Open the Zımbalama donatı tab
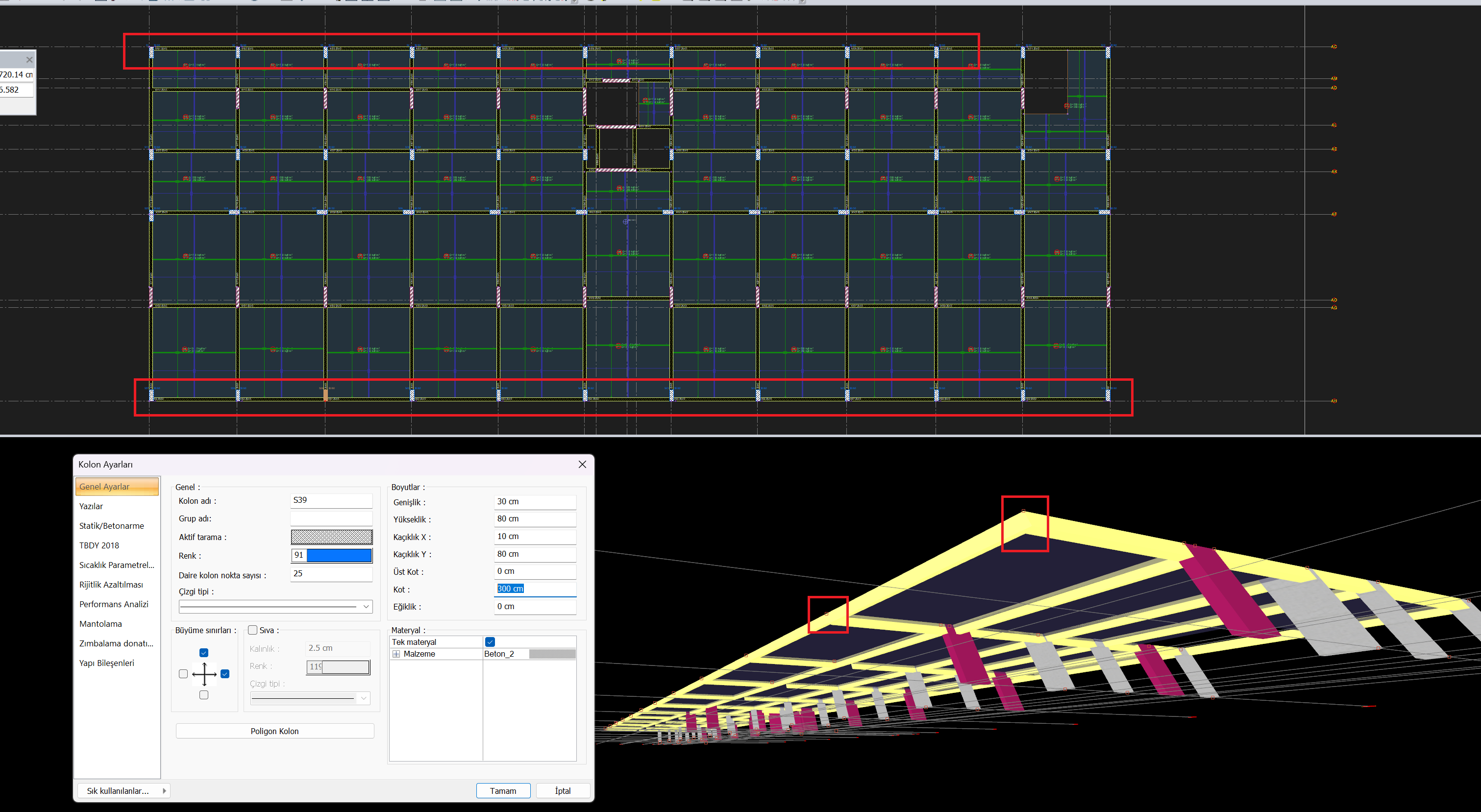The height and width of the screenshot is (812, 1481). pos(116,643)
